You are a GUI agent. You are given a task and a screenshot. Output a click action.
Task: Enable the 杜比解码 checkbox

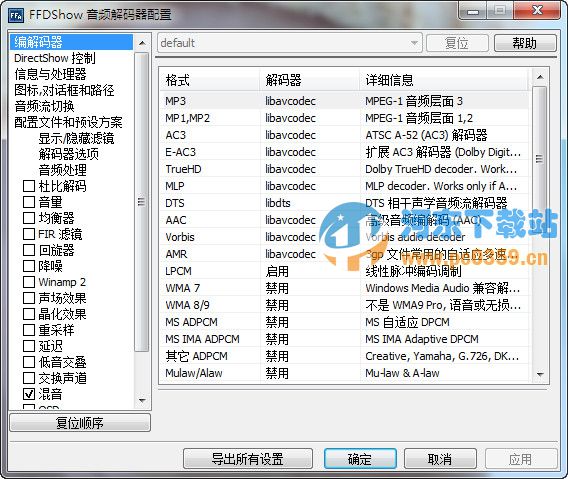coord(29,186)
